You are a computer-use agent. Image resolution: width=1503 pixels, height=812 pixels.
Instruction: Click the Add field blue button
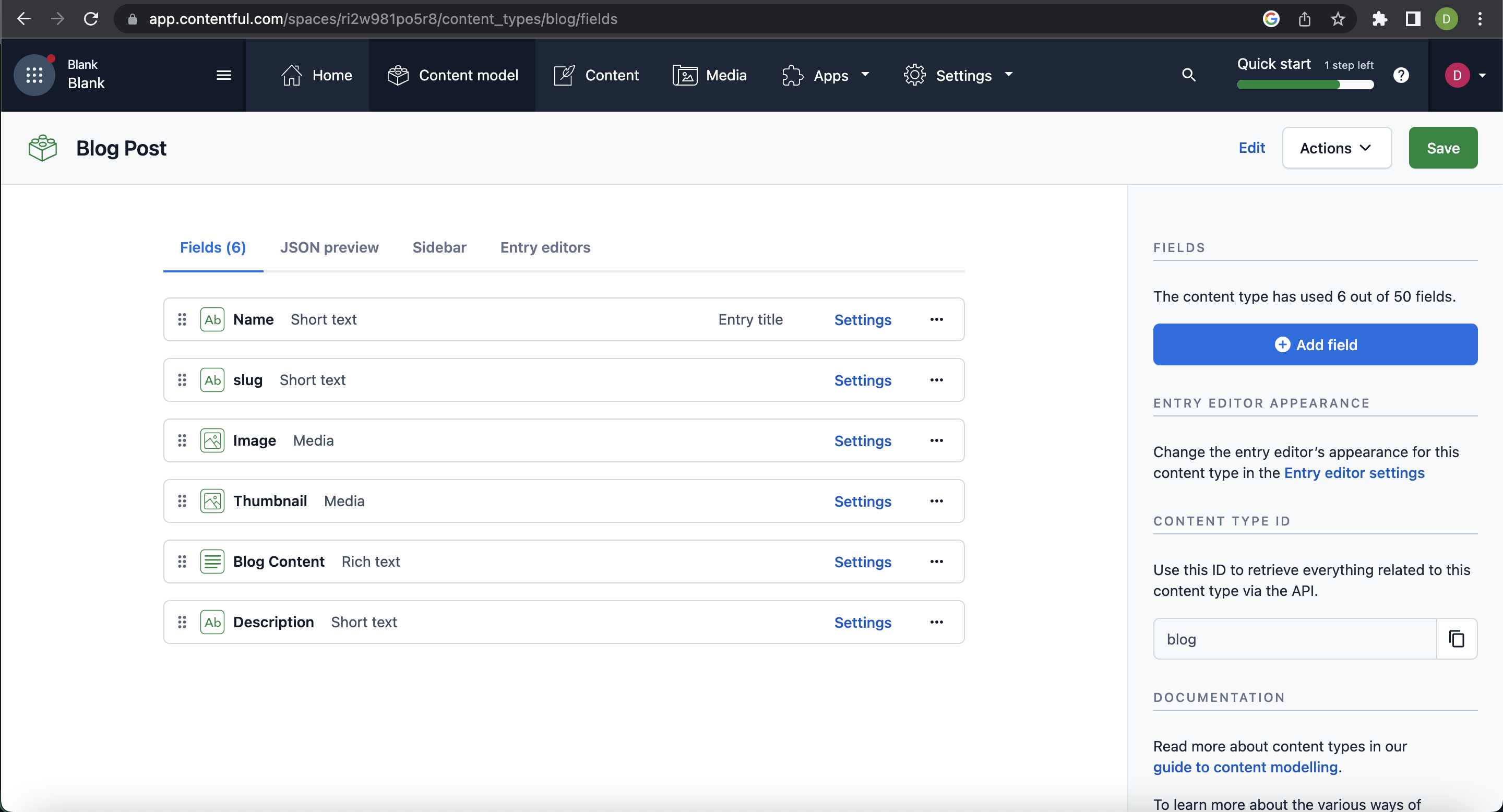click(x=1315, y=345)
